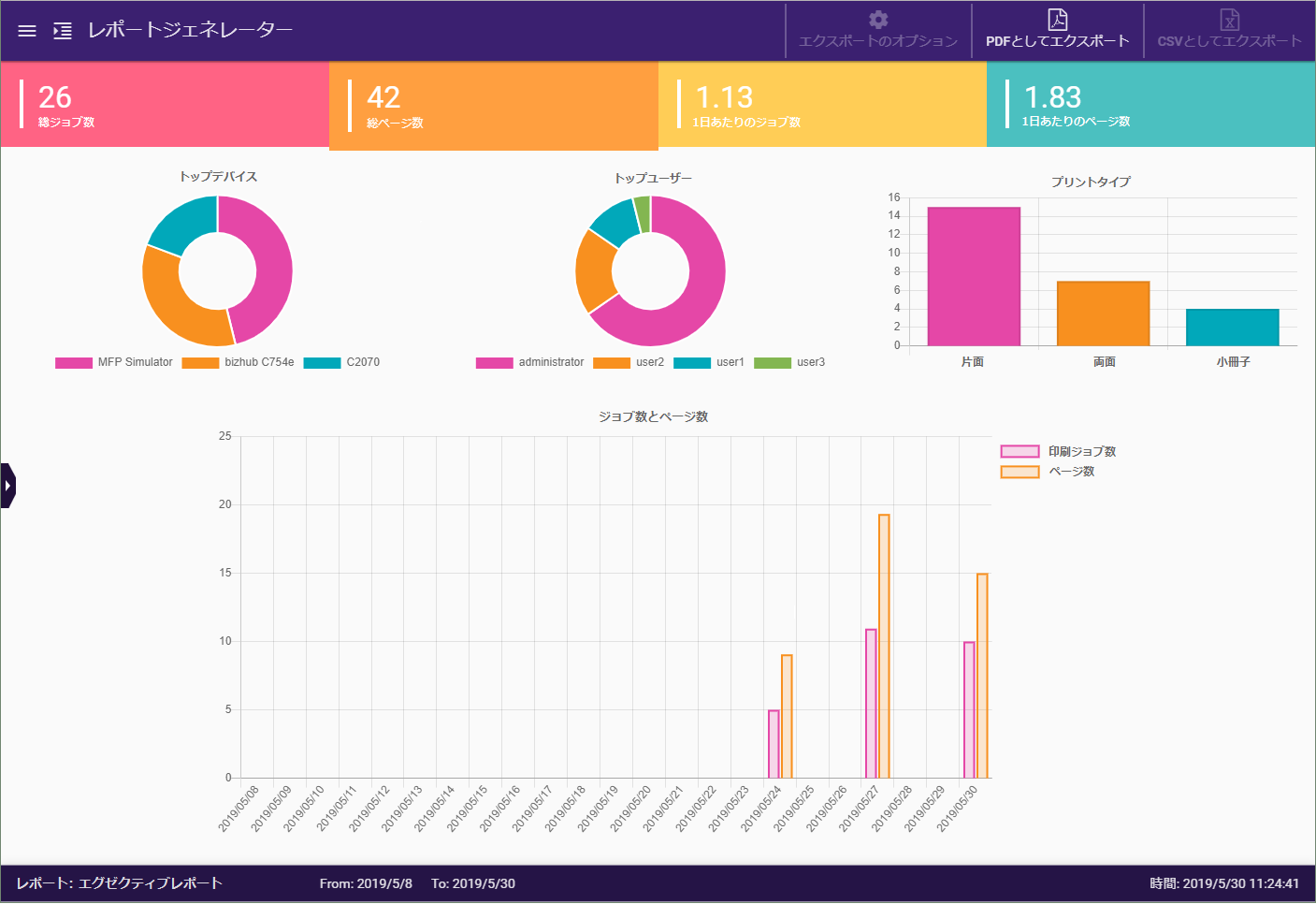Select the 総ページ数 summary card

click(493, 106)
